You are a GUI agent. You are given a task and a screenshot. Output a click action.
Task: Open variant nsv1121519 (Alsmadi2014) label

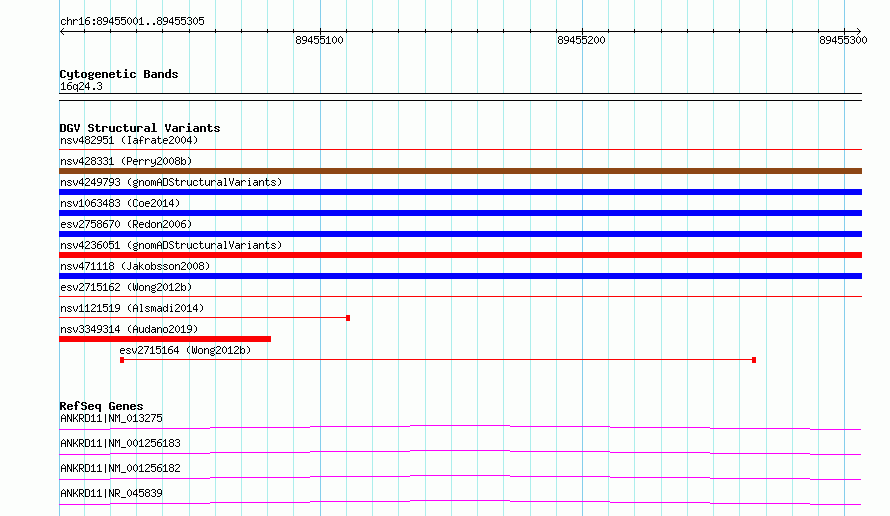coord(132,308)
